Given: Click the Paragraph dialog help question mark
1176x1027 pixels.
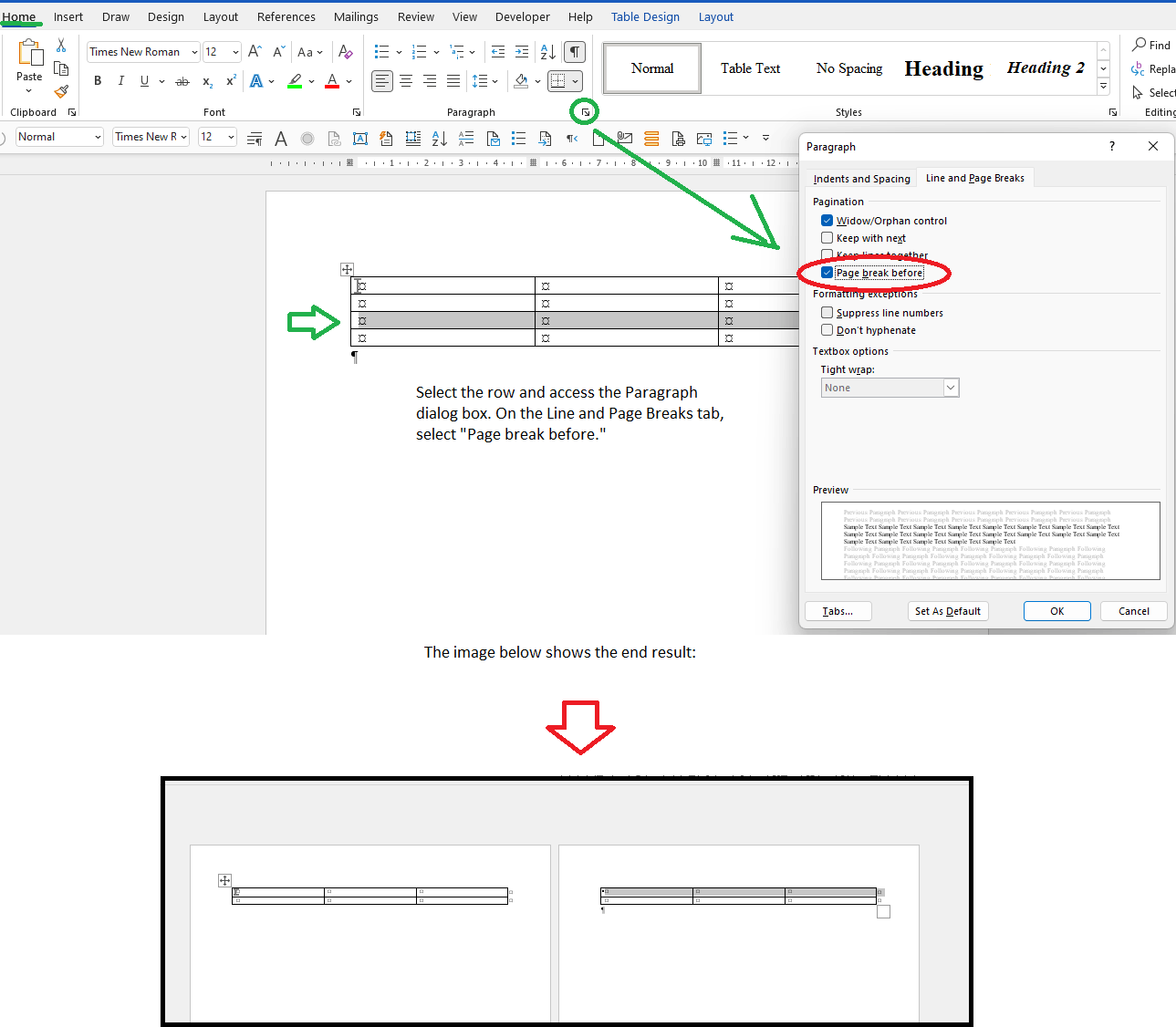Looking at the screenshot, I should coord(1111,146).
